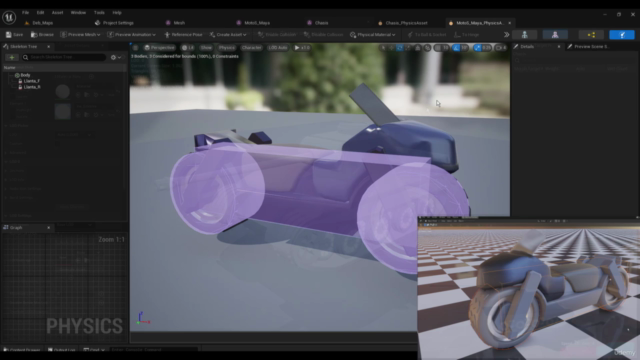This screenshot has height=360, width=640.
Task: Open the LOD Auto dropdown
Action: click(278, 48)
